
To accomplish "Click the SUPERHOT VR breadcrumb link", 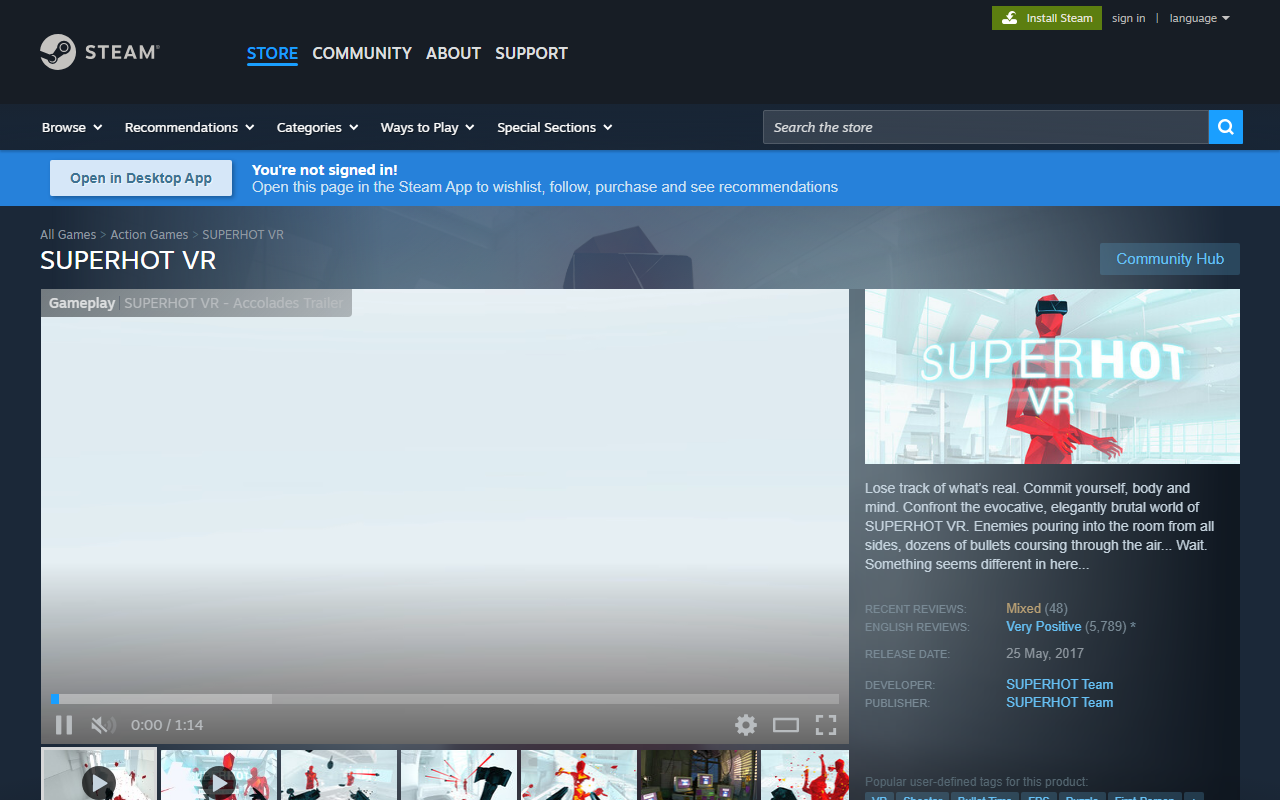I will [243, 235].
